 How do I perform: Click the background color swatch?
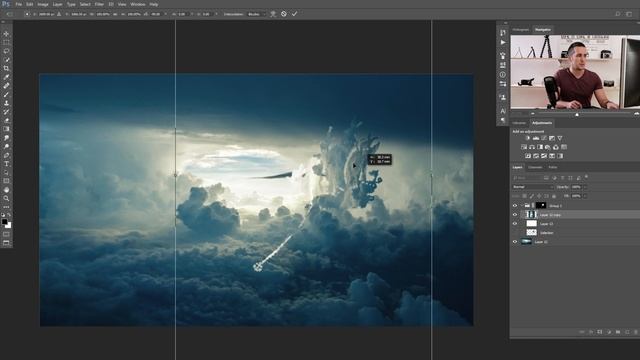coord(9,225)
